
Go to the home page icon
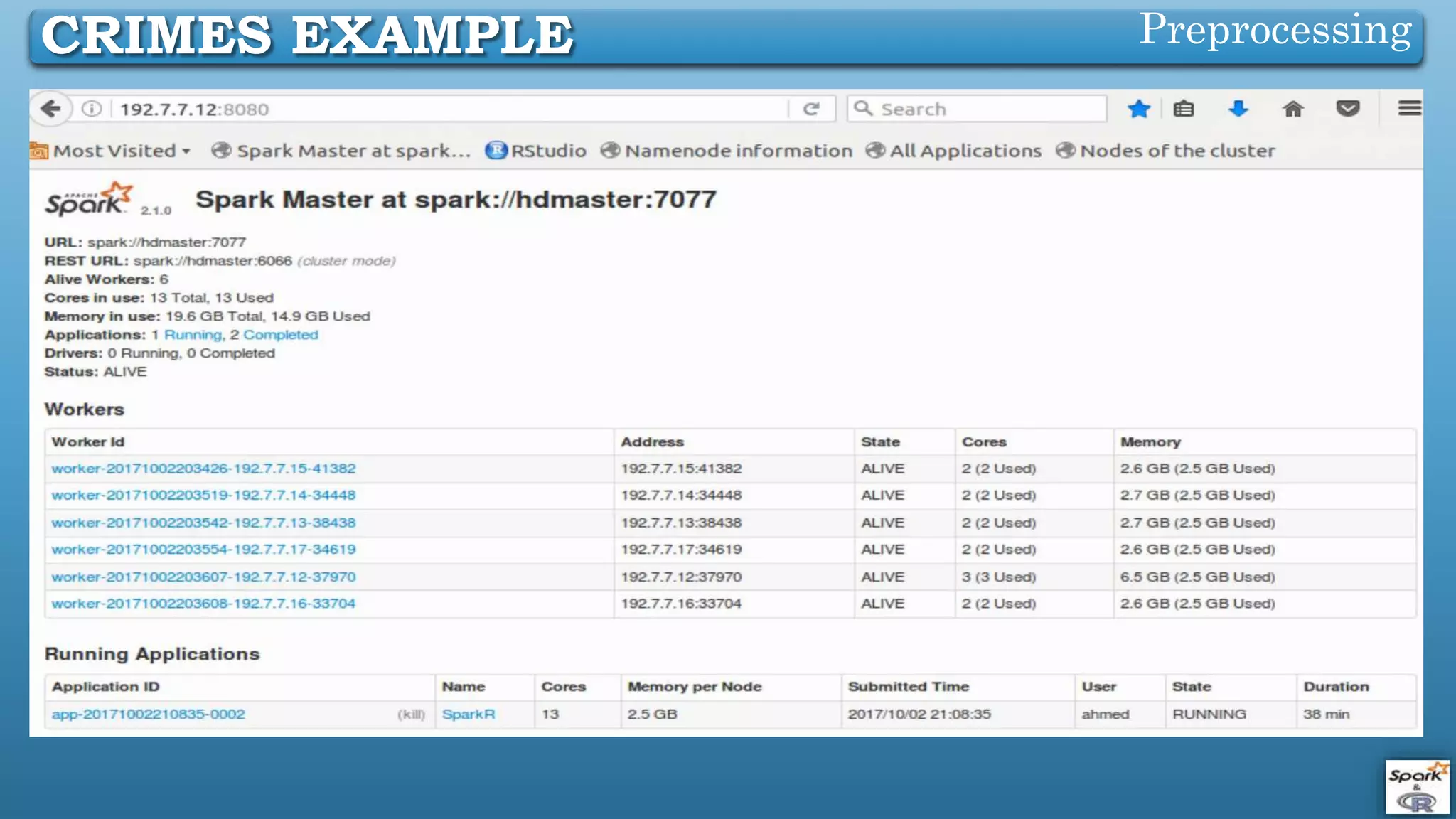point(1293,109)
